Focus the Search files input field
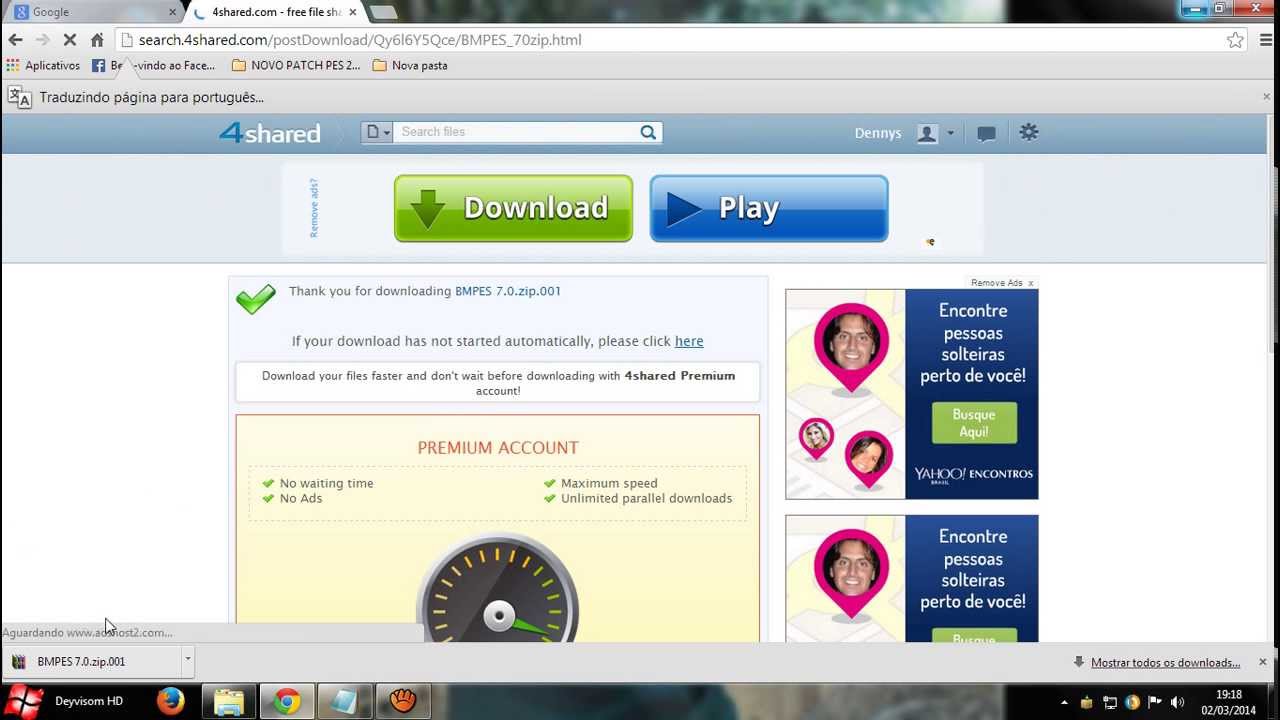 pyautogui.click(x=514, y=132)
